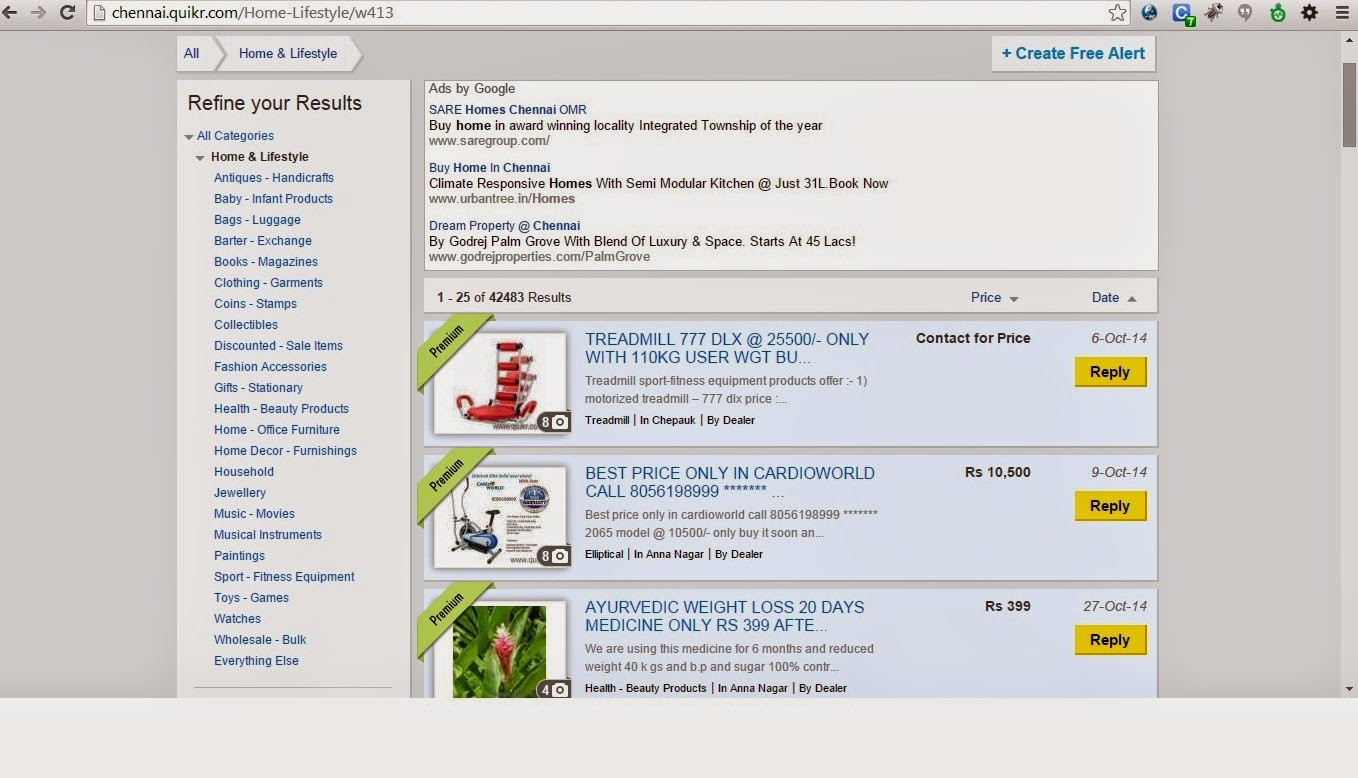Open the Sport - Fitness Equipment category
The image size is (1358, 778).
tap(283, 576)
